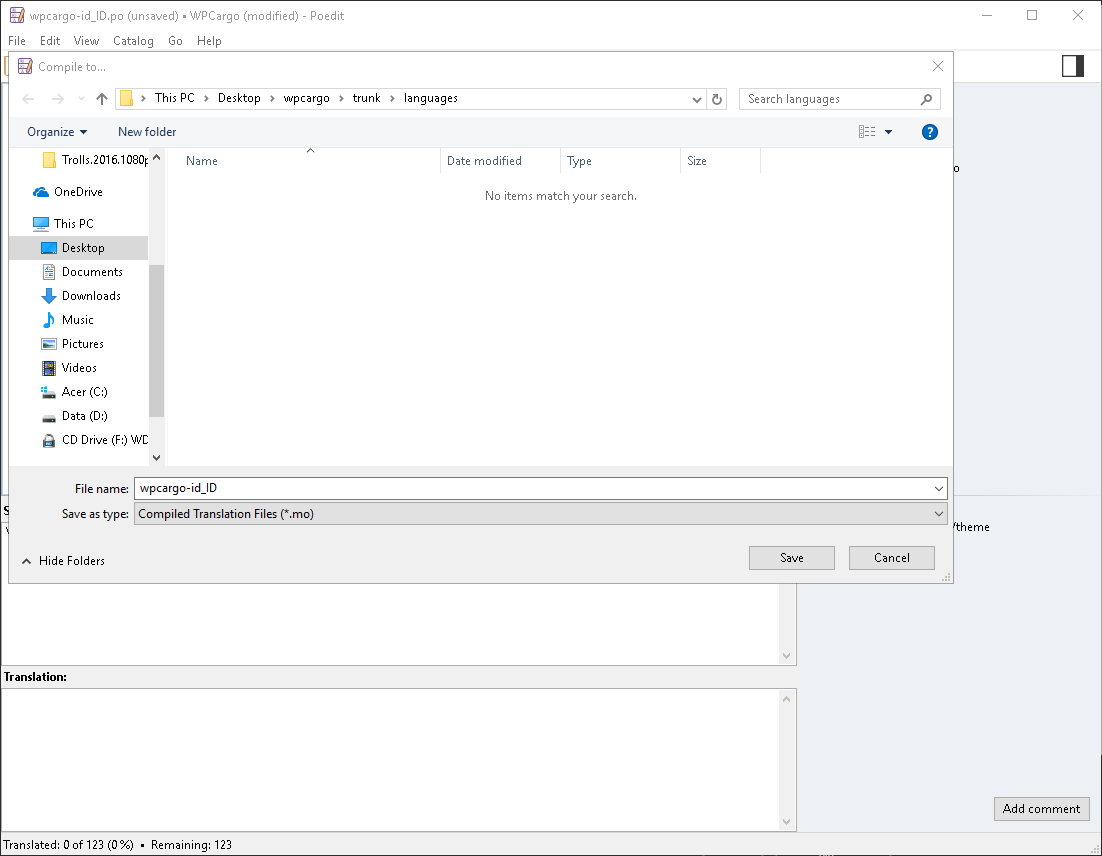Viewport: 1102px width, 856px height.
Task: Click the Poedit sidebar toggle icon
Action: click(1072, 66)
